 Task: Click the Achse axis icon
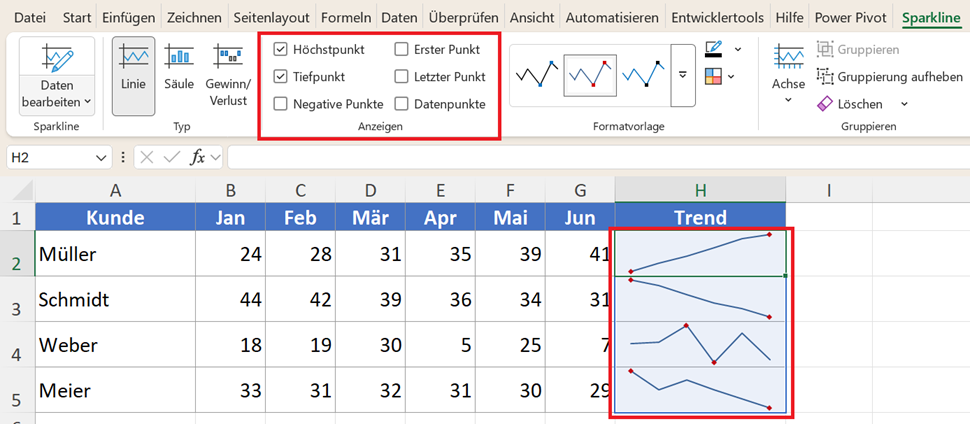[789, 58]
